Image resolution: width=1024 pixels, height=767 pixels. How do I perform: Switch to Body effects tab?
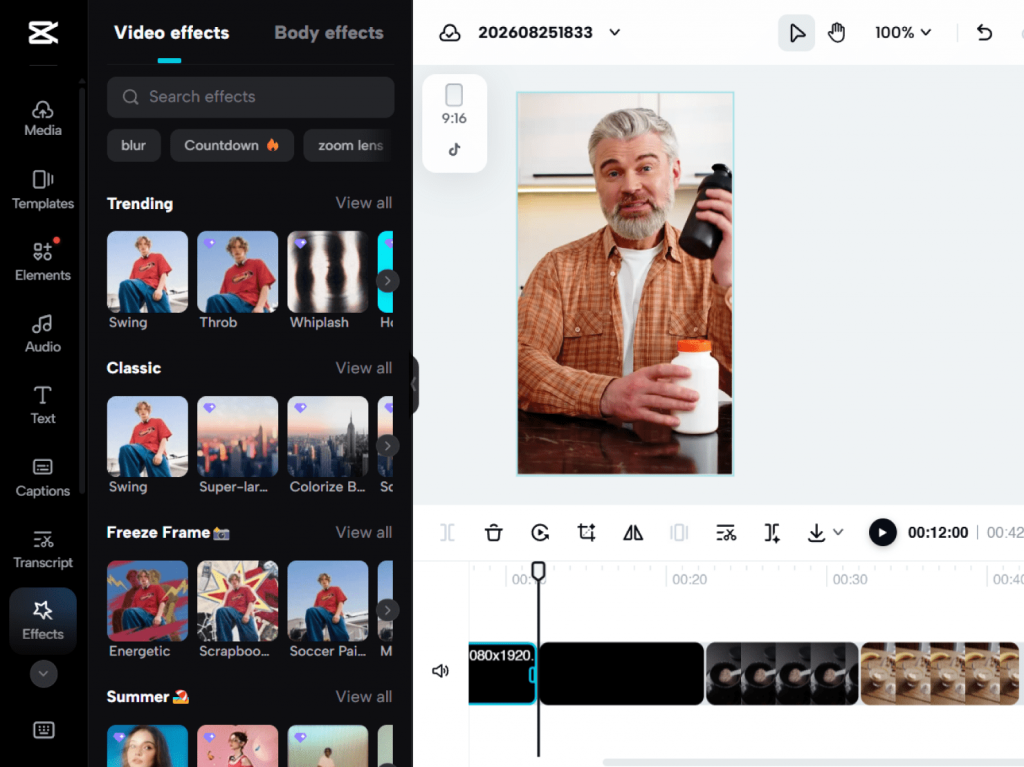pos(328,33)
